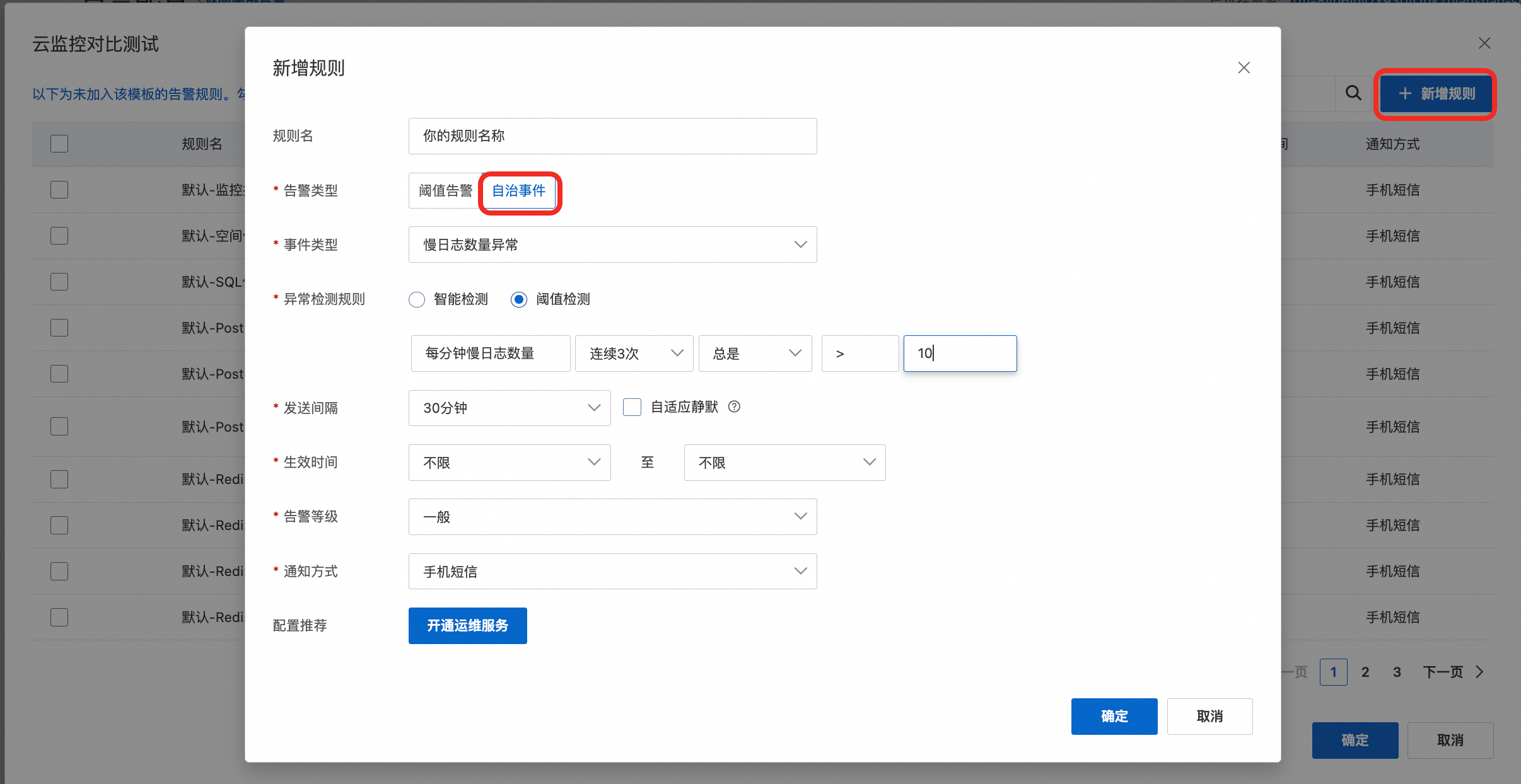Click the 开通运维服务 button
Image resolution: width=1521 pixels, height=784 pixels.
point(467,625)
